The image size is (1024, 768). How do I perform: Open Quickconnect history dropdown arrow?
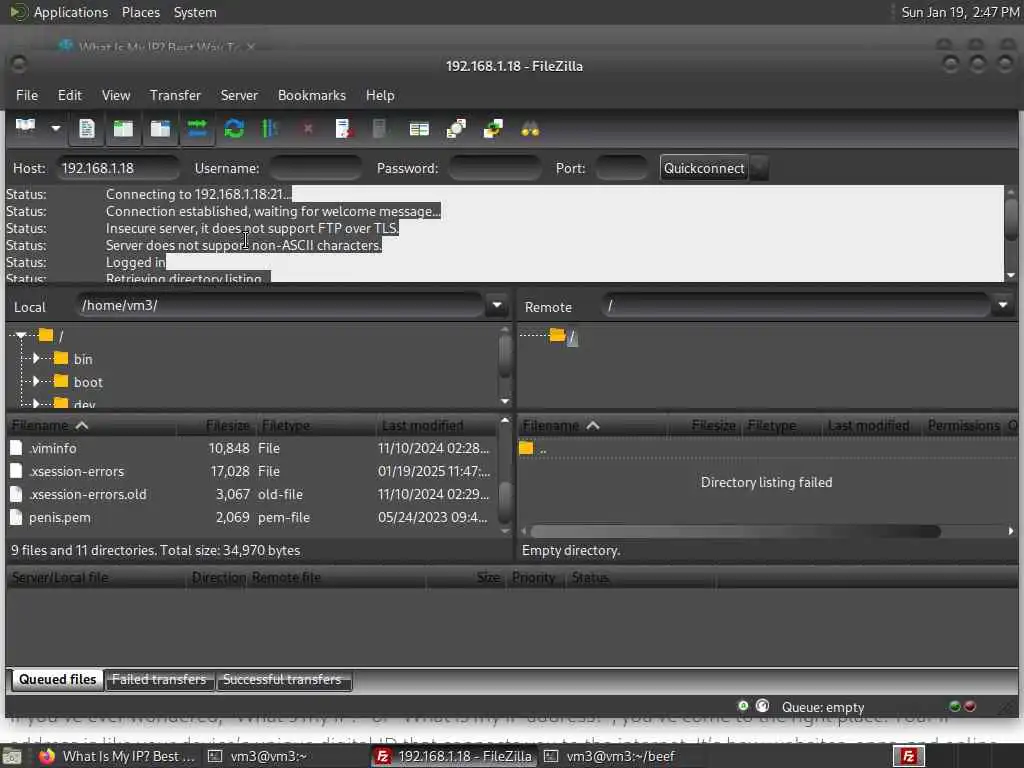(x=759, y=168)
